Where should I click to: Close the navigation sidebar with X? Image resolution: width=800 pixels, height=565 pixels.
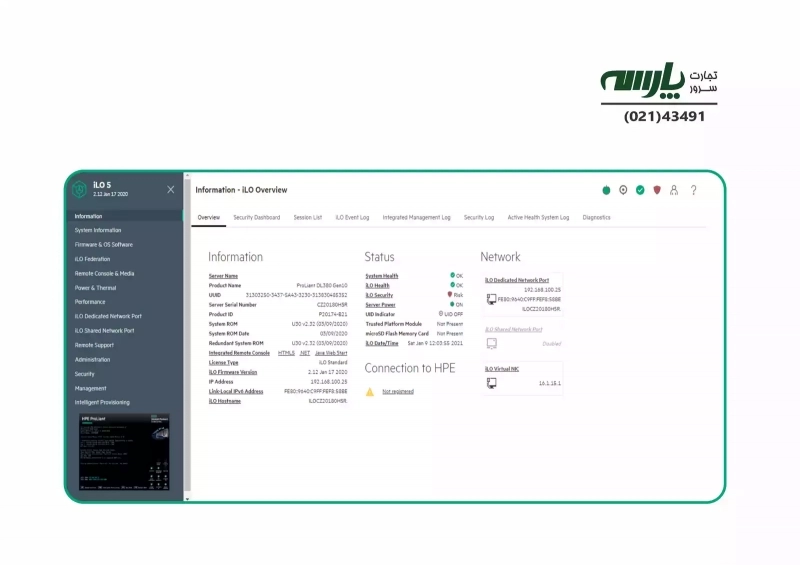[170, 189]
